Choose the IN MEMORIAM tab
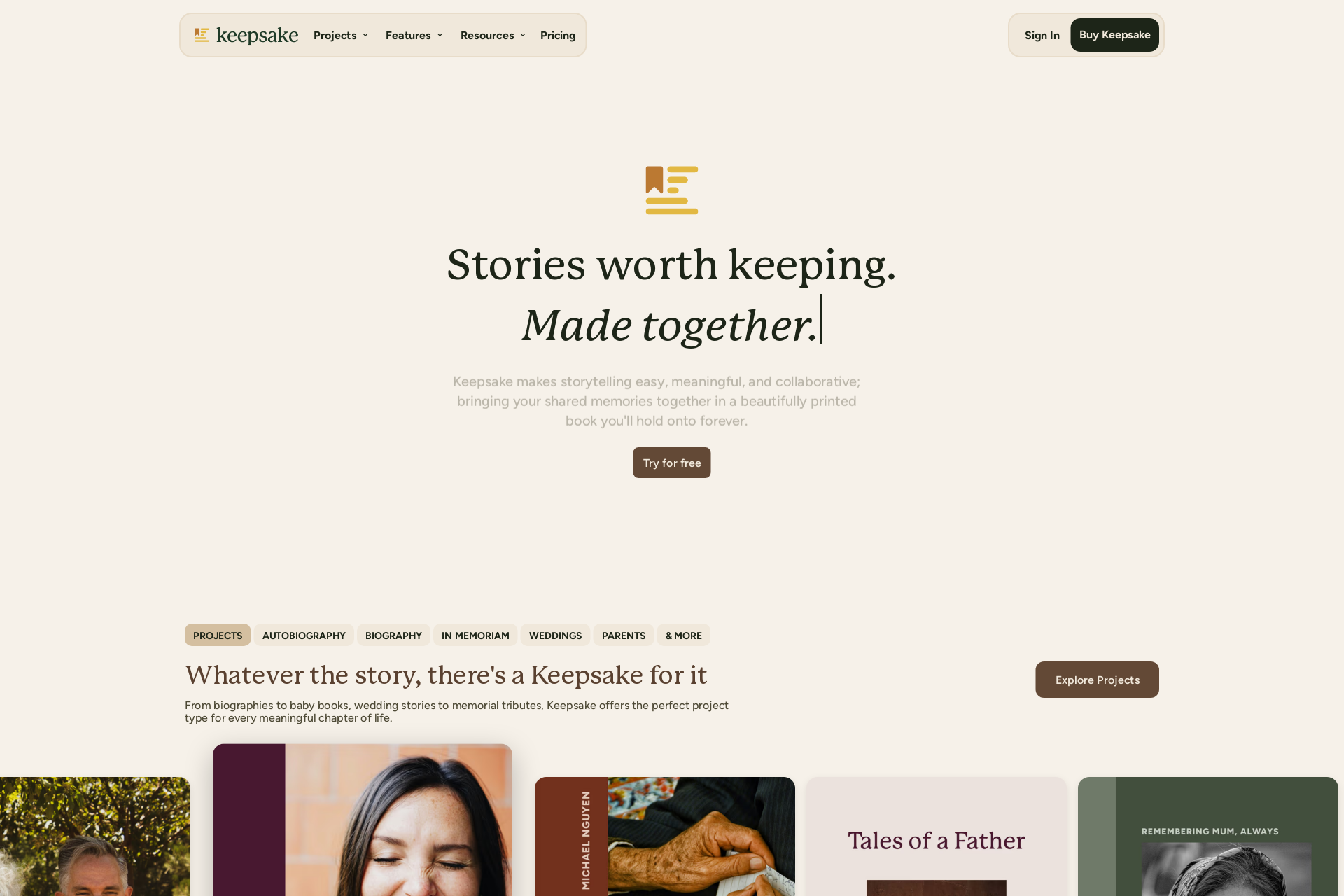This screenshot has height=896, width=1344. tap(475, 635)
